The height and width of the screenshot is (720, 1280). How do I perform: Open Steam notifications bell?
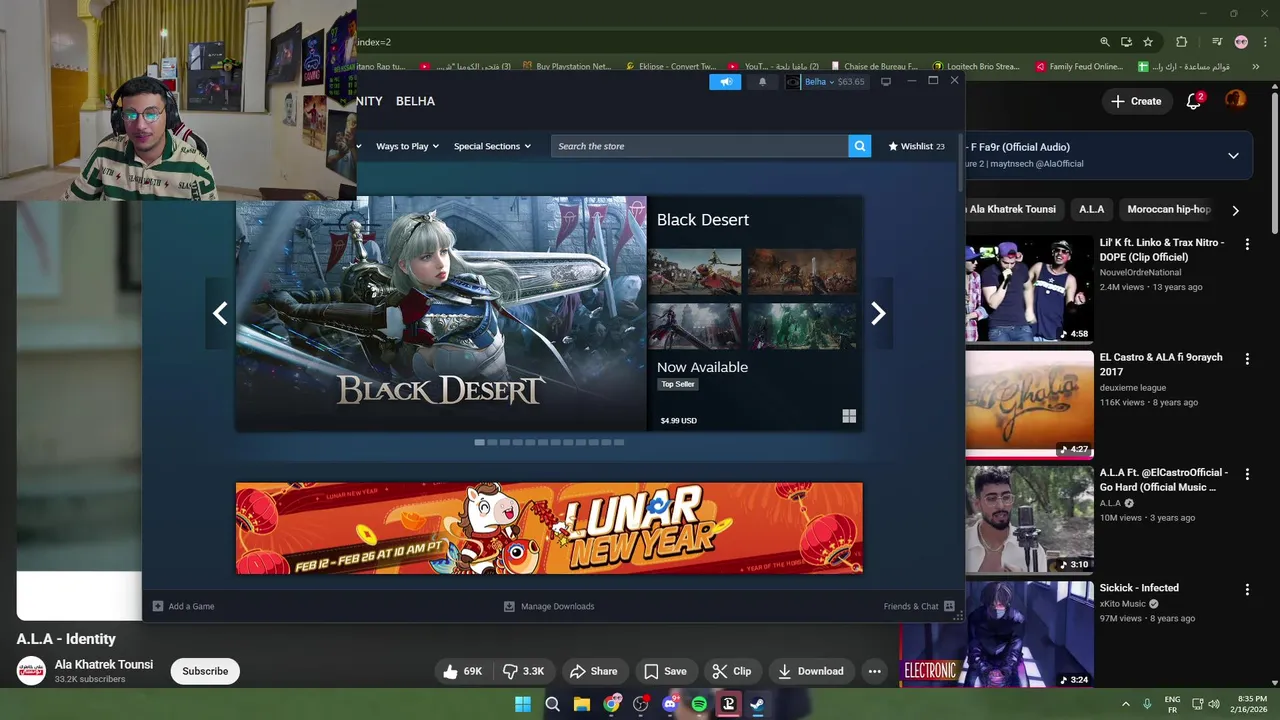coord(763,82)
